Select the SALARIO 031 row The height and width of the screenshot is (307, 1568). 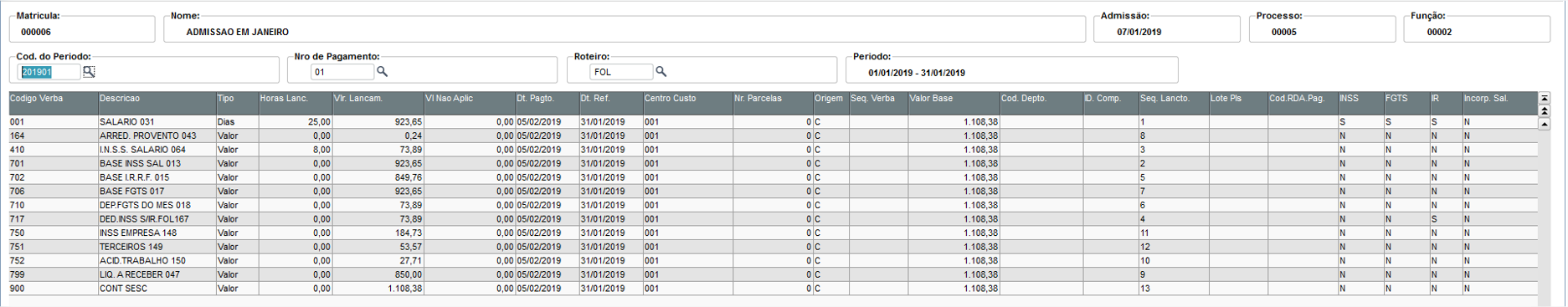(774, 122)
